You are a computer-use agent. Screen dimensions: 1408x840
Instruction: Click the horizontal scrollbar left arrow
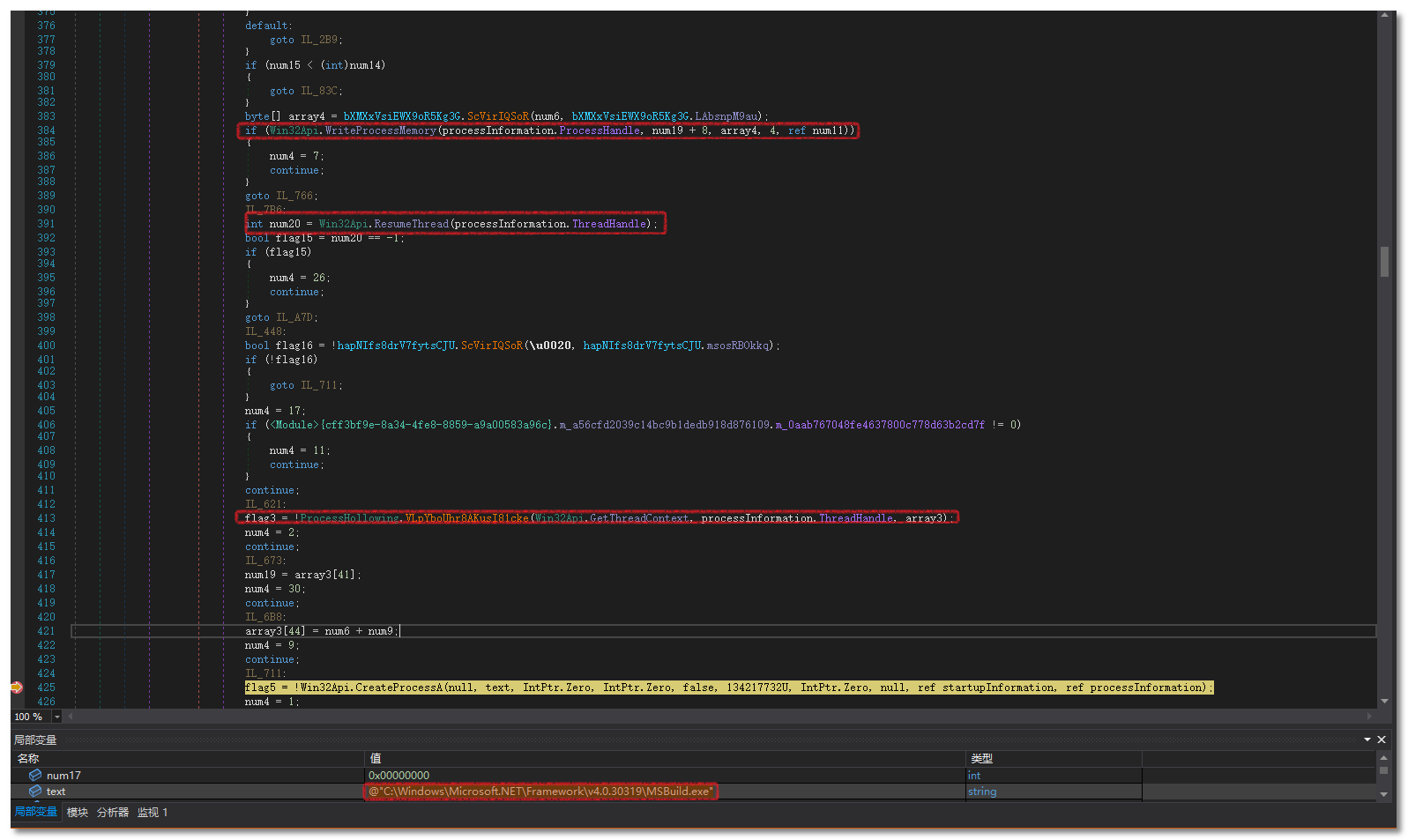(x=71, y=717)
